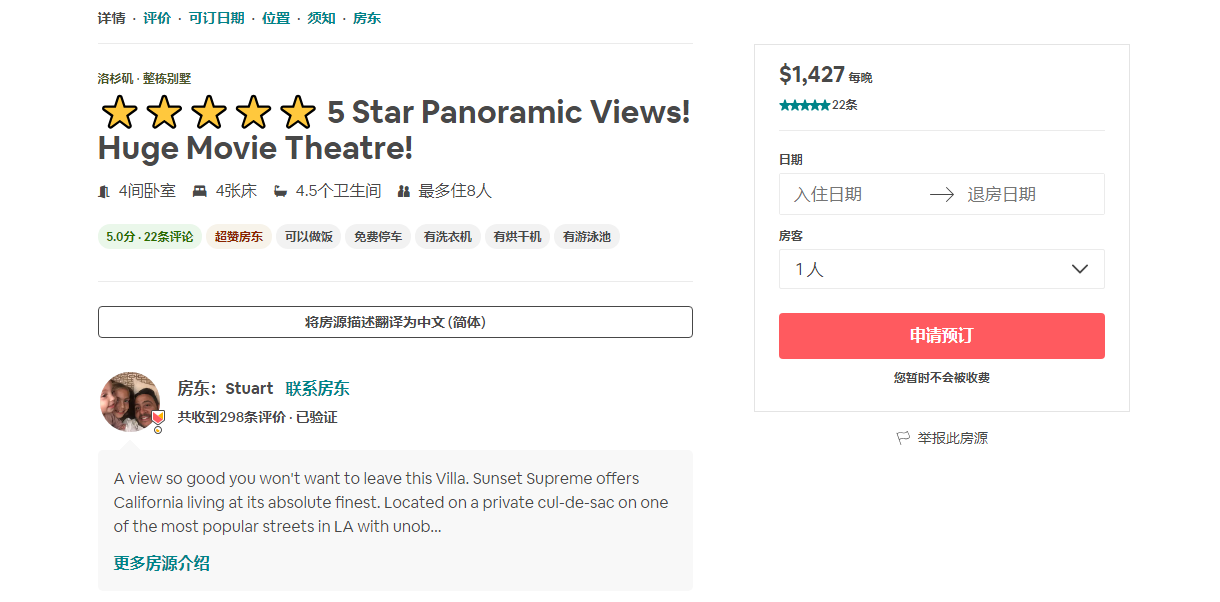Jump to the 评价 section tab
The height and width of the screenshot is (602, 1220).
coord(157,18)
